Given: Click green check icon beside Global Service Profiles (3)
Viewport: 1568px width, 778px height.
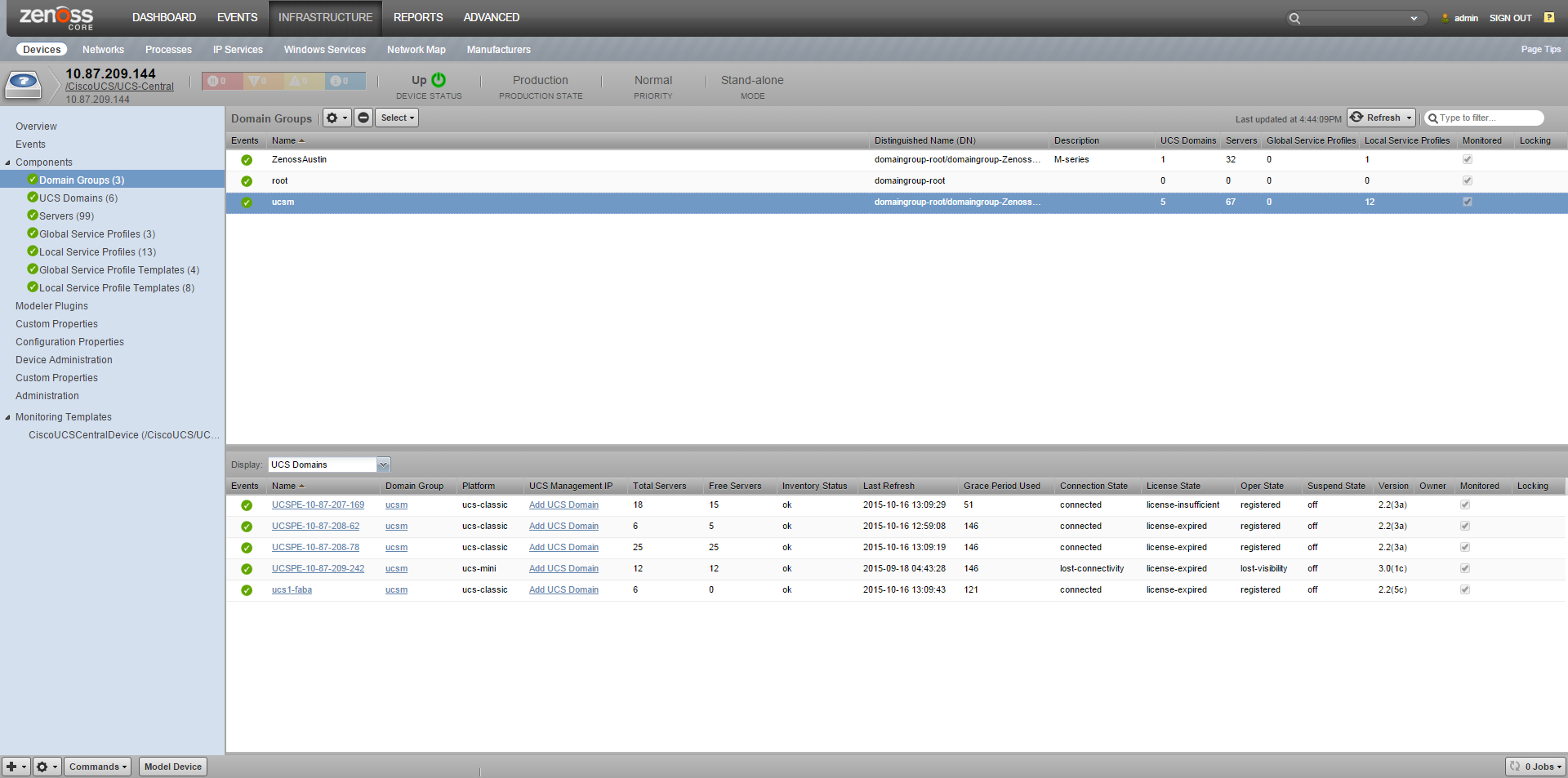Looking at the screenshot, I should pyautogui.click(x=33, y=233).
